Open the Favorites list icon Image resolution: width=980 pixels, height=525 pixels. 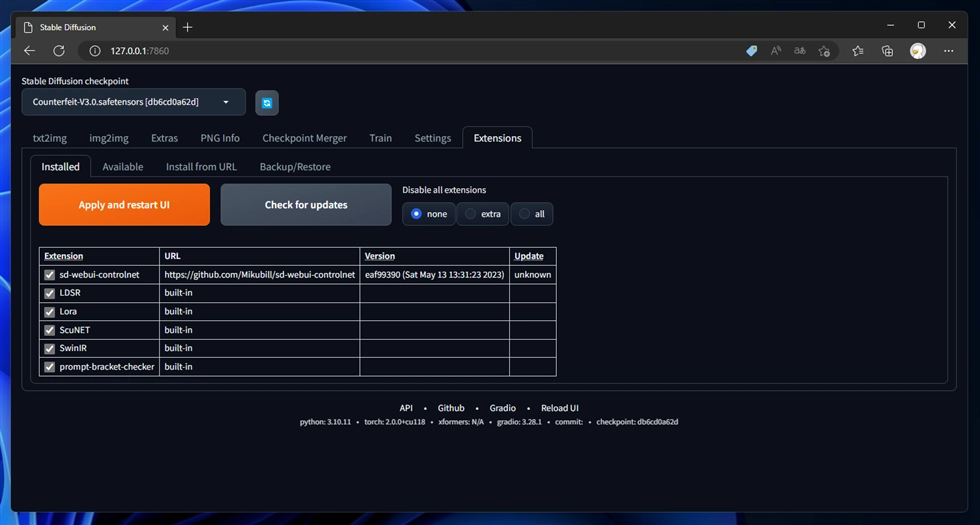click(x=858, y=51)
